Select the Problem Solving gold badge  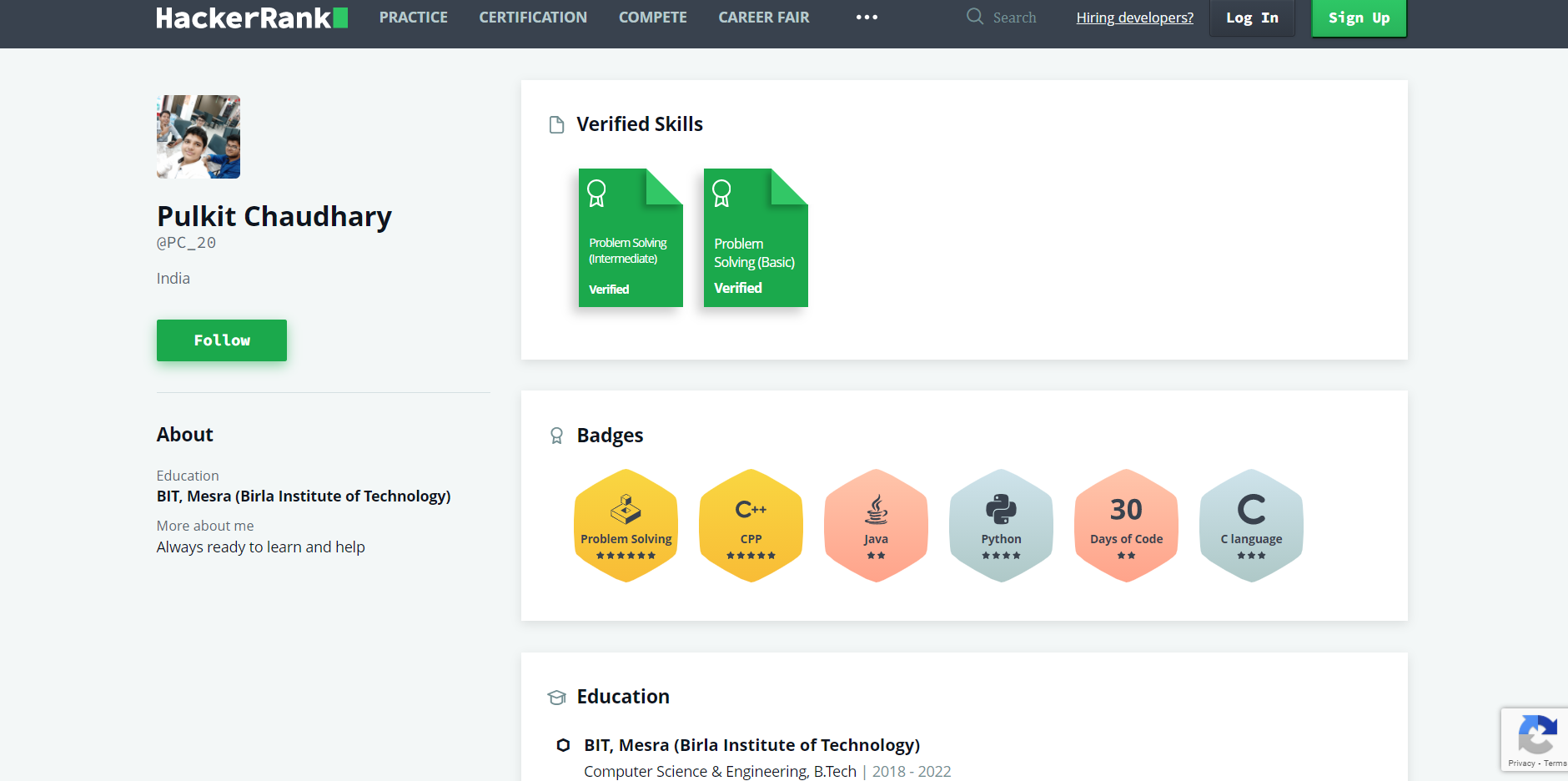pos(626,526)
